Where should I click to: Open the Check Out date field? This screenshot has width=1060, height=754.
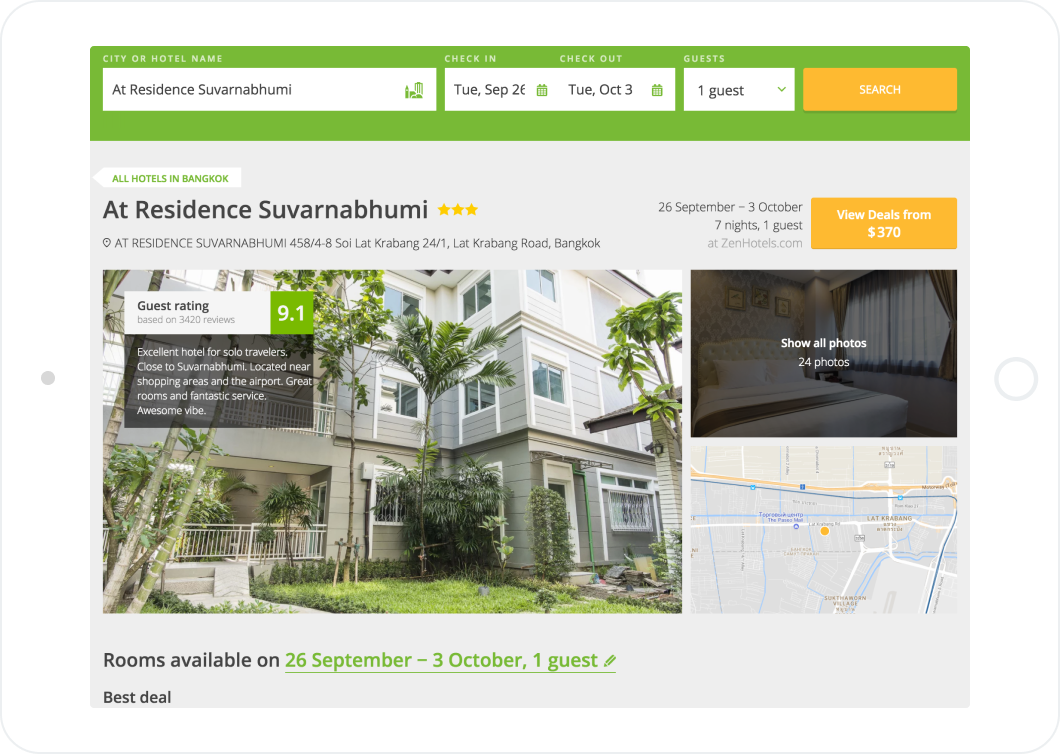(x=602, y=90)
